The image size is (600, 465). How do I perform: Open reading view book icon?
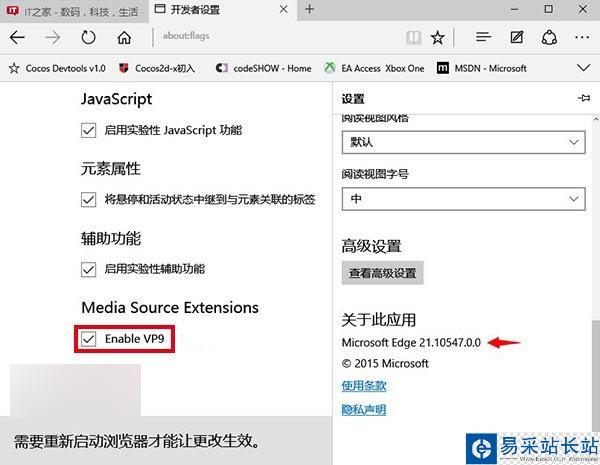click(x=414, y=38)
